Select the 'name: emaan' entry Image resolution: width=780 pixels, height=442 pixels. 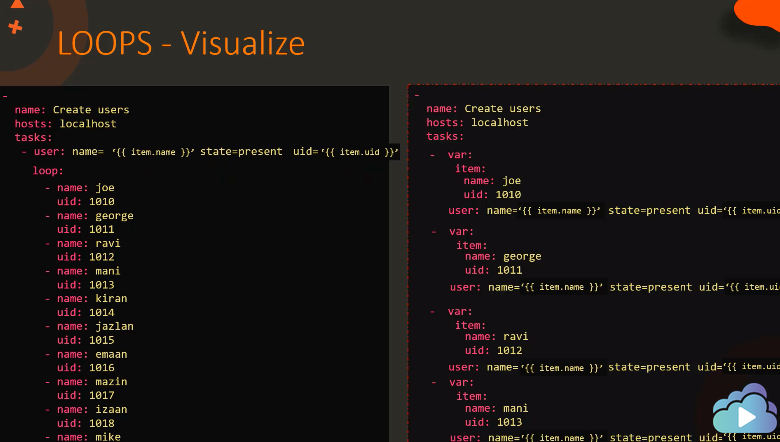click(x=92, y=354)
